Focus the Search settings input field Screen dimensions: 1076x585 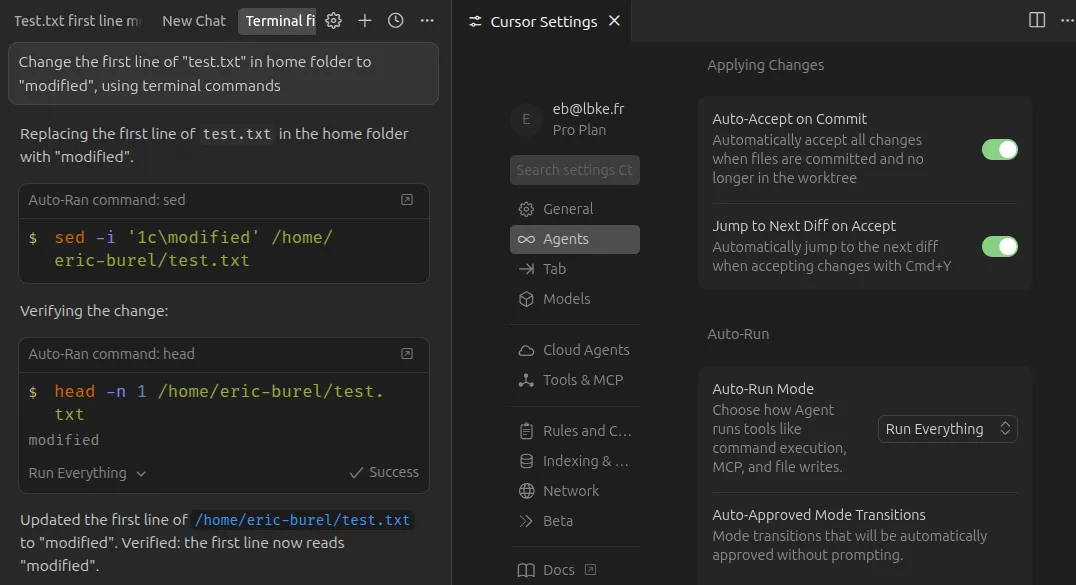574,170
